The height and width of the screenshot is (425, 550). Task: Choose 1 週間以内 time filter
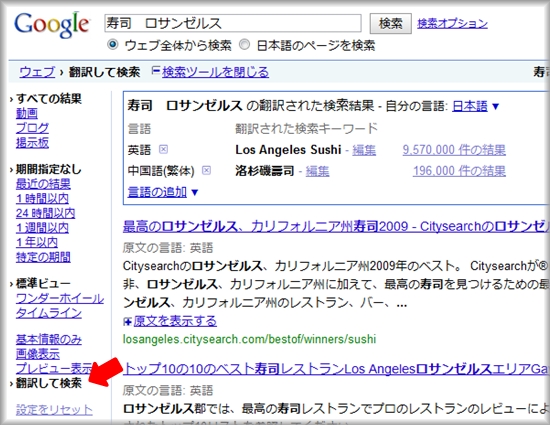(x=42, y=228)
